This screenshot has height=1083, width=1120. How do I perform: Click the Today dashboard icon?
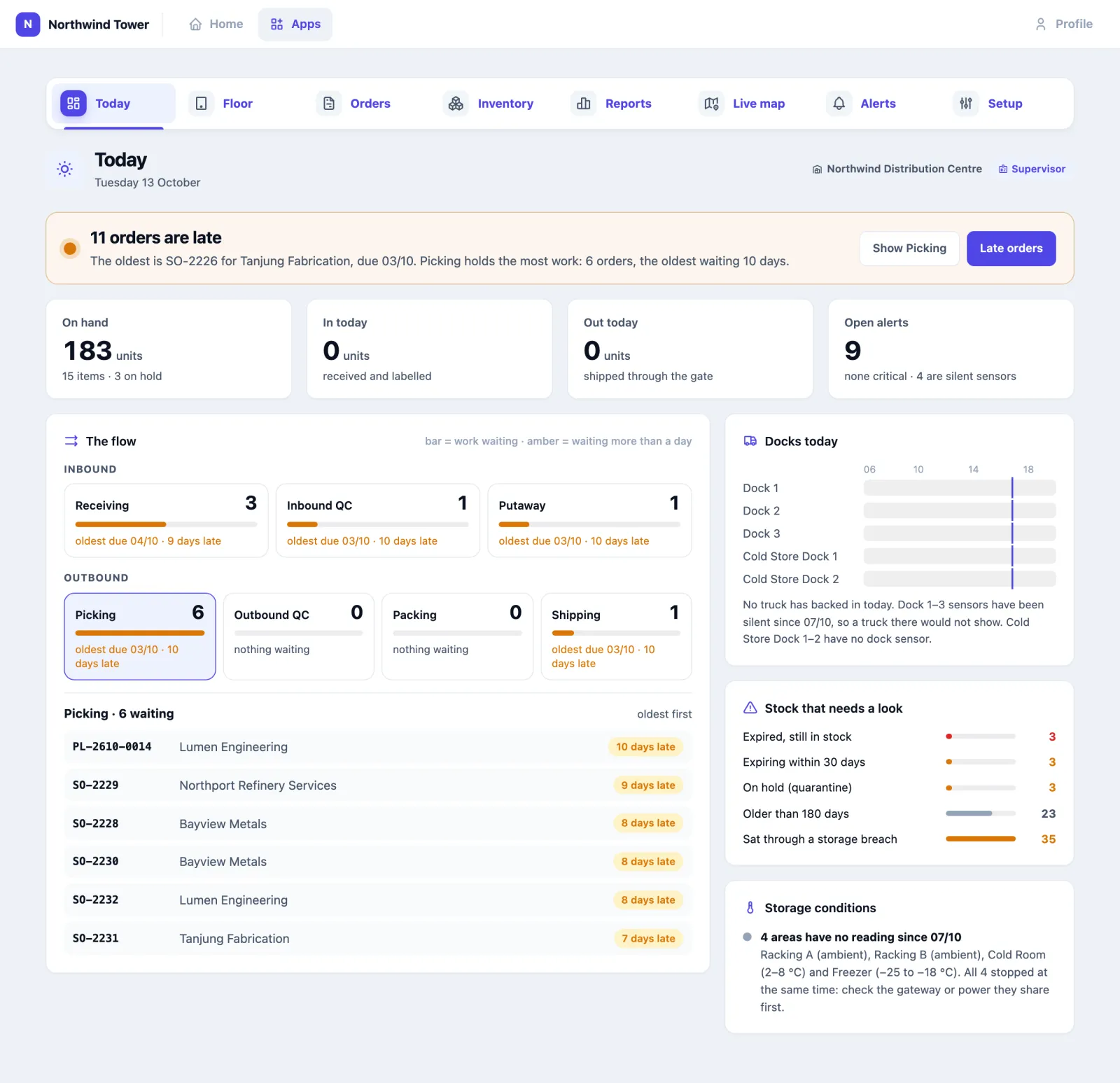click(73, 104)
